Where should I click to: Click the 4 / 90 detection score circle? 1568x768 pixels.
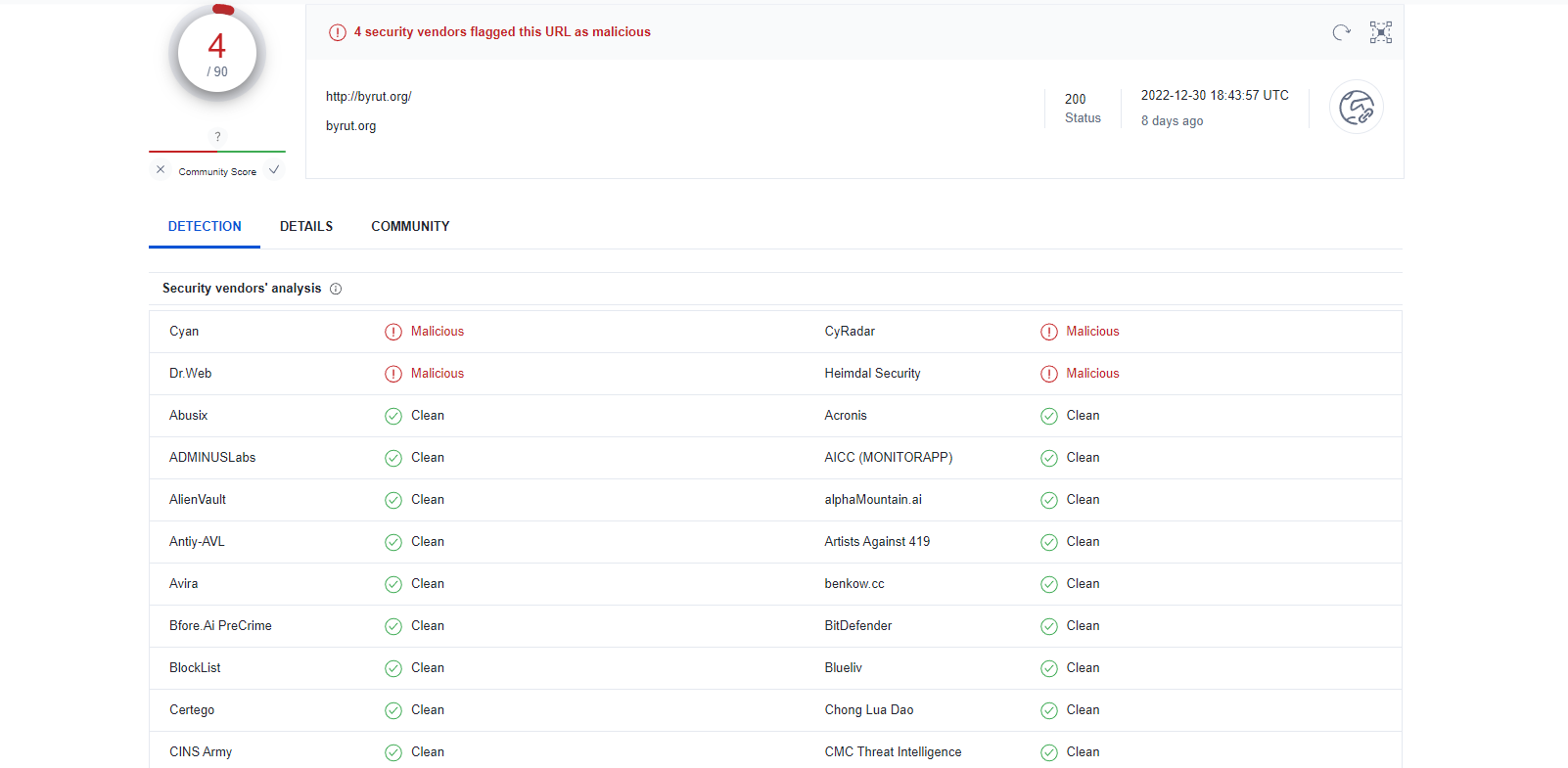pos(217,54)
